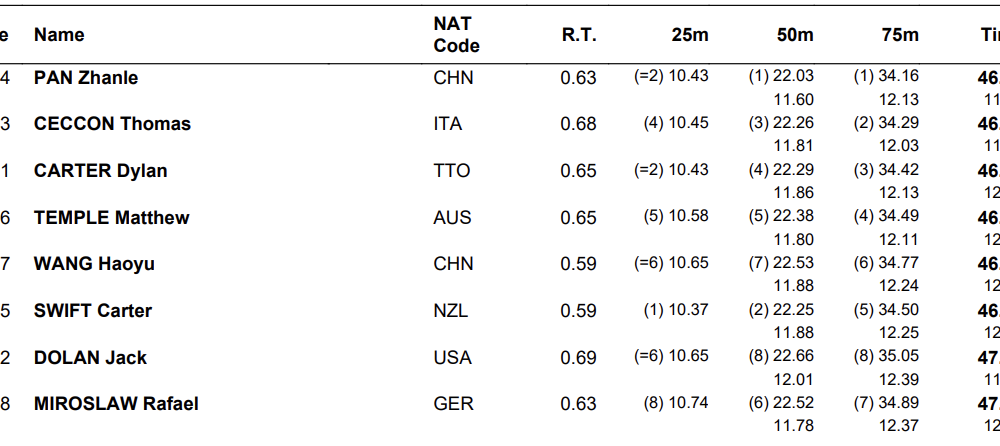1000x446 pixels.
Task: Click MIROSLAW Rafael's 75m split 34.89
Action: pos(899,403)
